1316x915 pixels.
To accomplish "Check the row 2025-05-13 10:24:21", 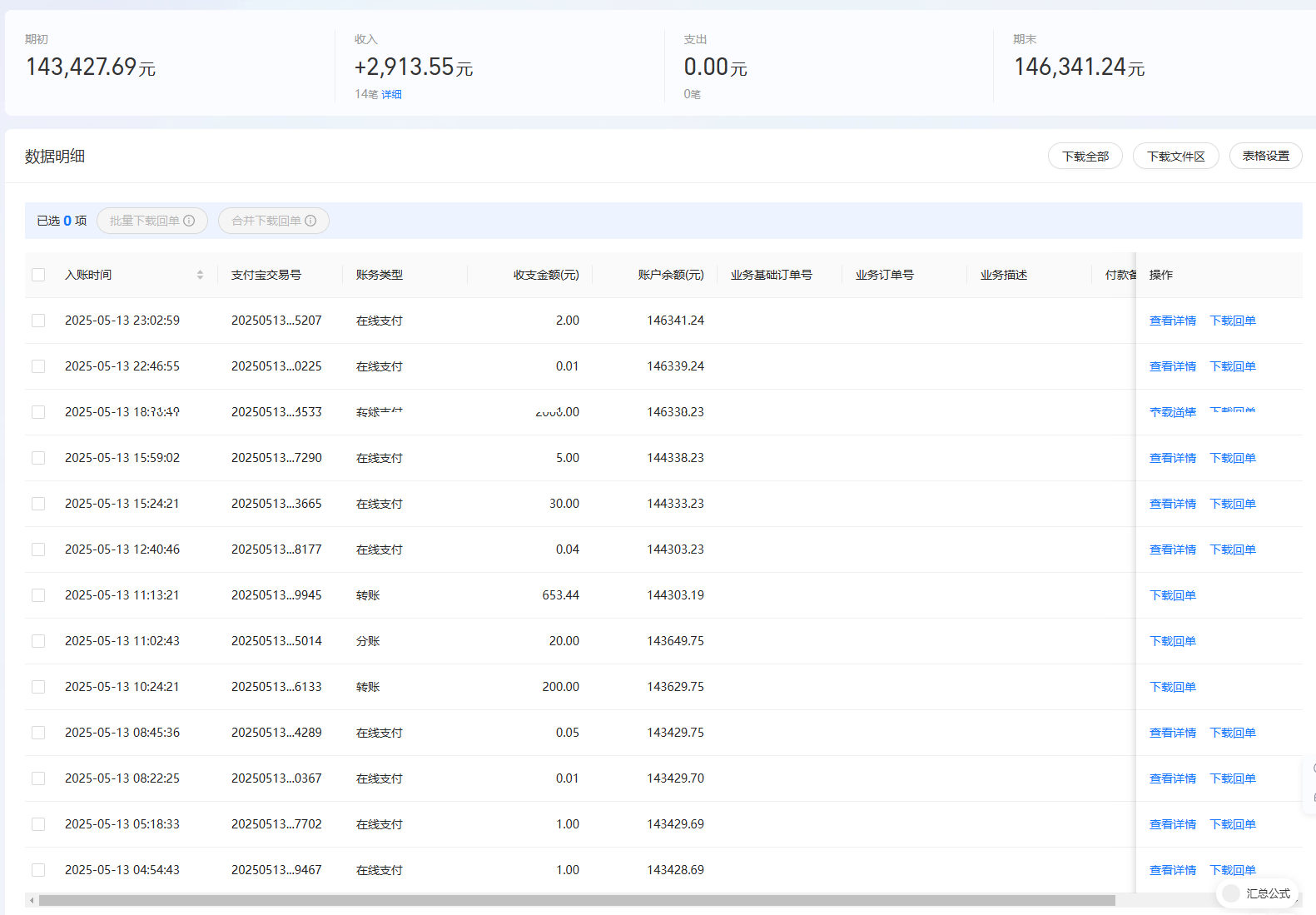I will point(38,687).
